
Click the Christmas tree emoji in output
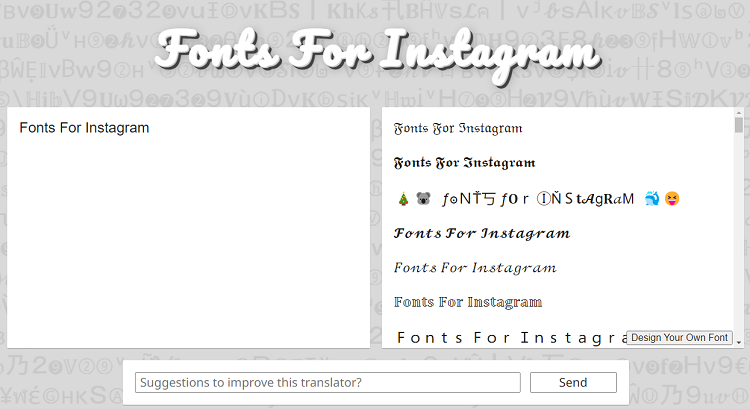click(403, 199)
